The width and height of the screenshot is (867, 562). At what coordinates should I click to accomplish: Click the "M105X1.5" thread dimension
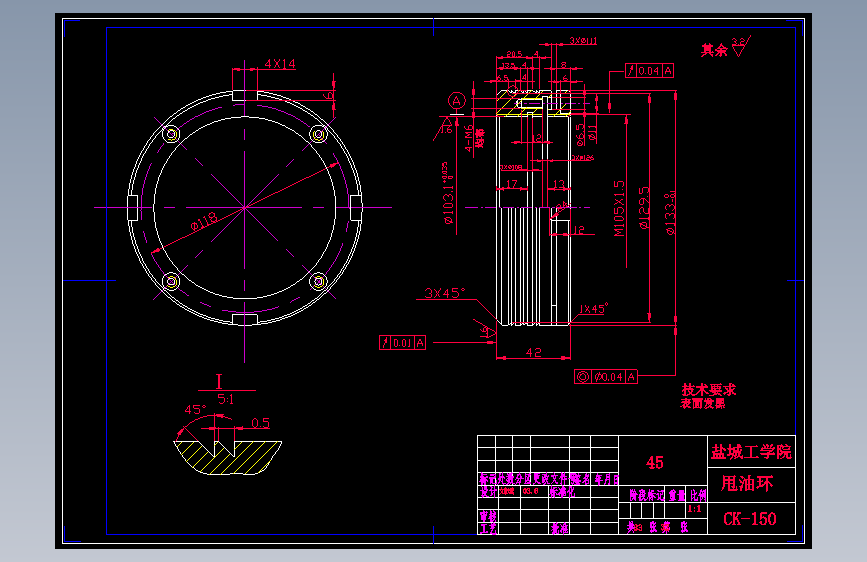click(619, 208)
